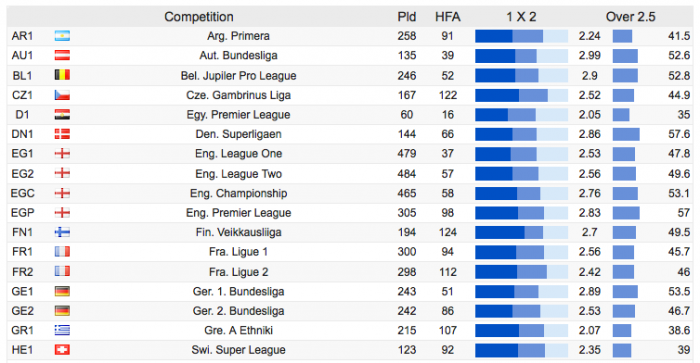The image size is (700, 363).
Task: Click the Austria flag icon
Action: pyautogui.click(x=62, y=55)
